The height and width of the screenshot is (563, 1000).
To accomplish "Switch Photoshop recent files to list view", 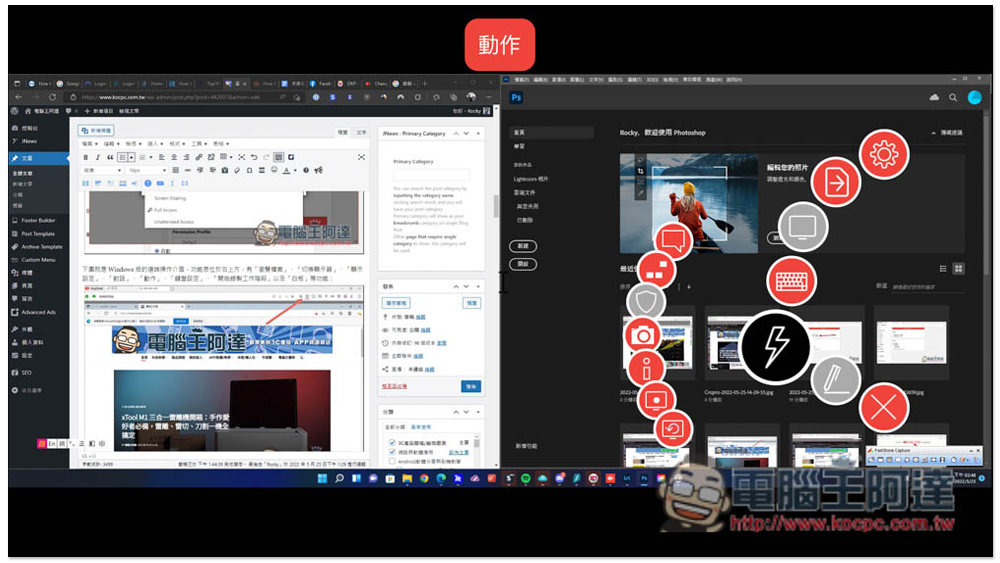I will click(x=943, y=269).
